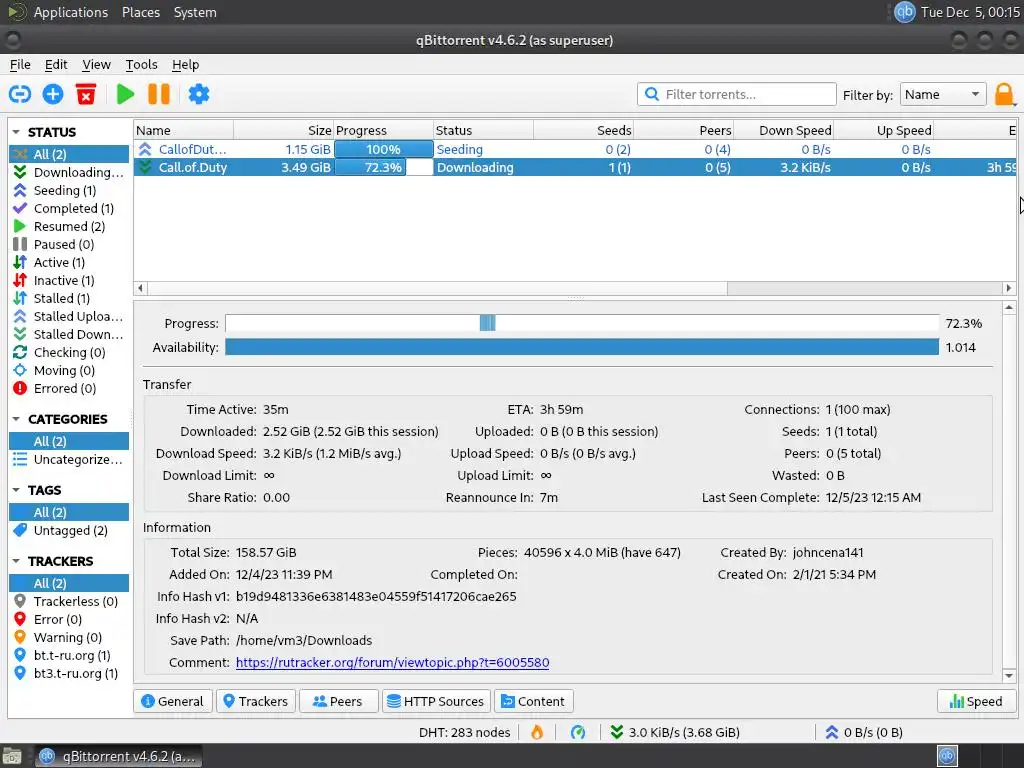This screenshot has width=1024, height=768.
Task: Click the Add torrent file plus icon
Action: tap(53, 94)
